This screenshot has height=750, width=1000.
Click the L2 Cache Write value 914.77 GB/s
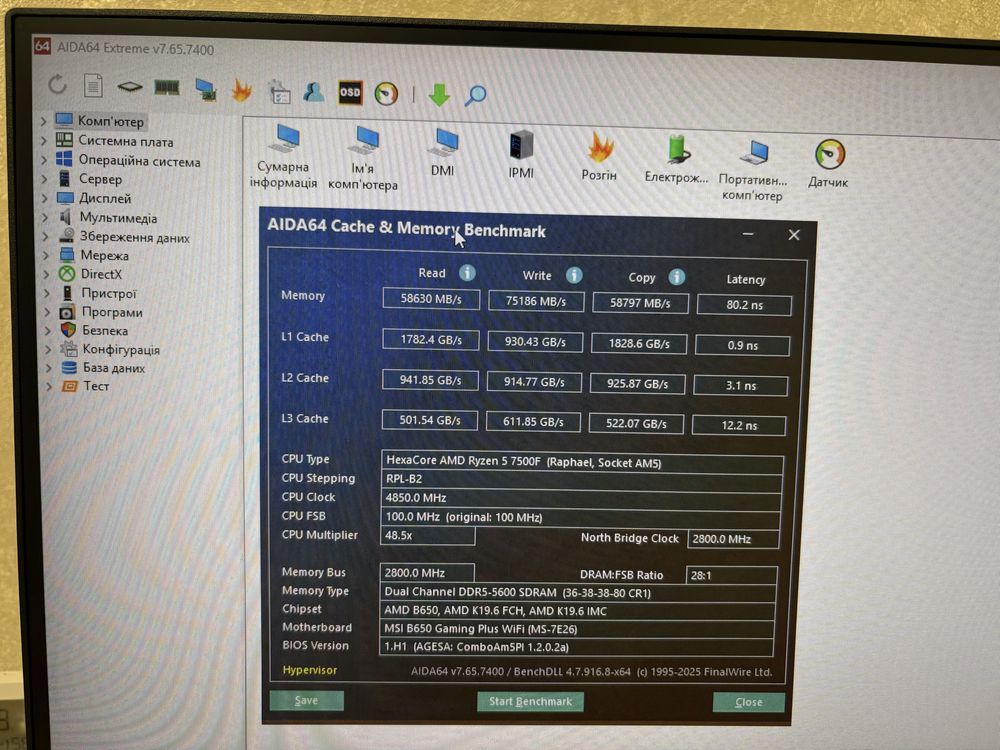coord(534,382)
